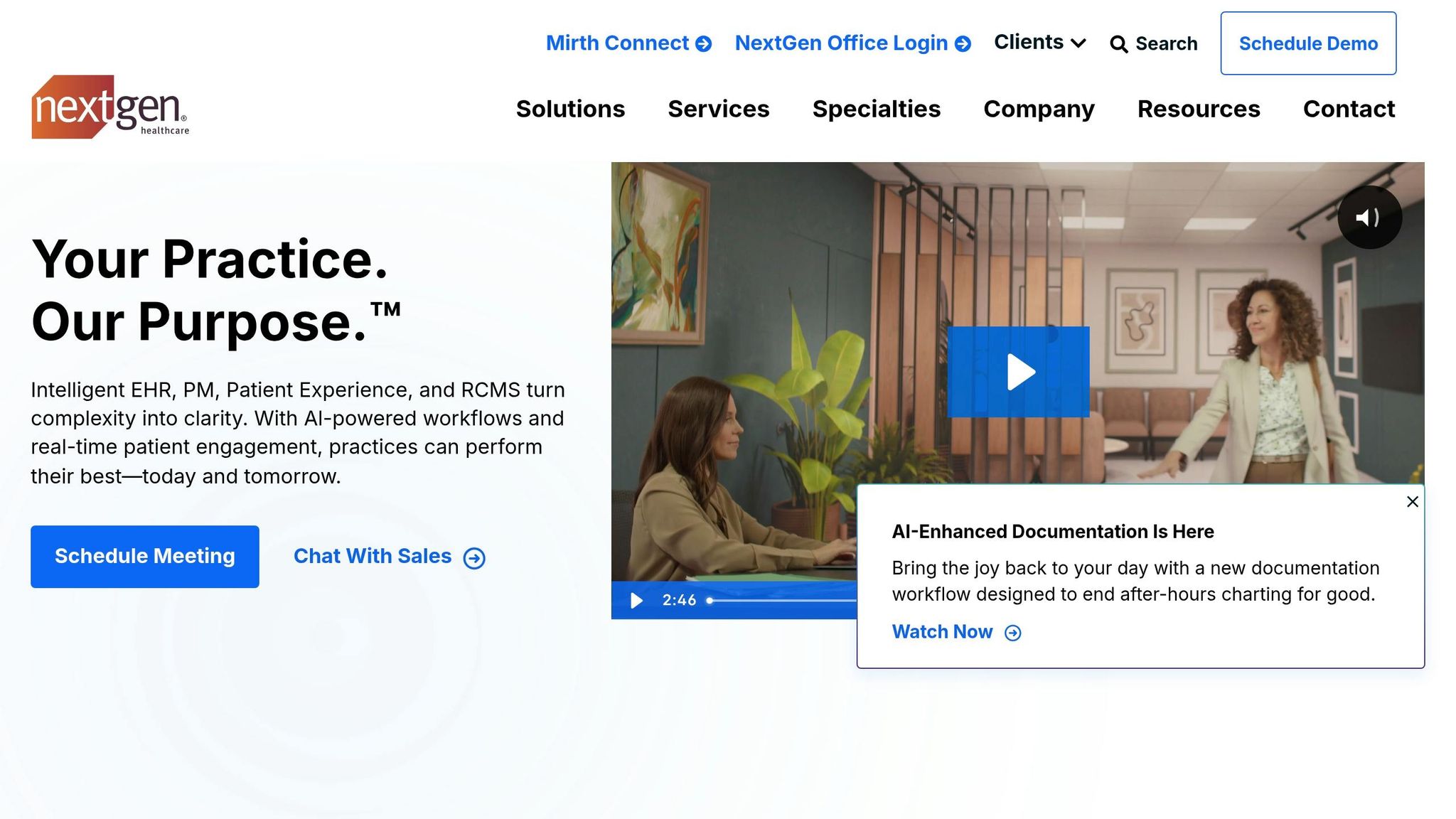Close the AI-Enhanced Documentation popup
This screenshot has height=819, width=1456.
coord(1412,502)
